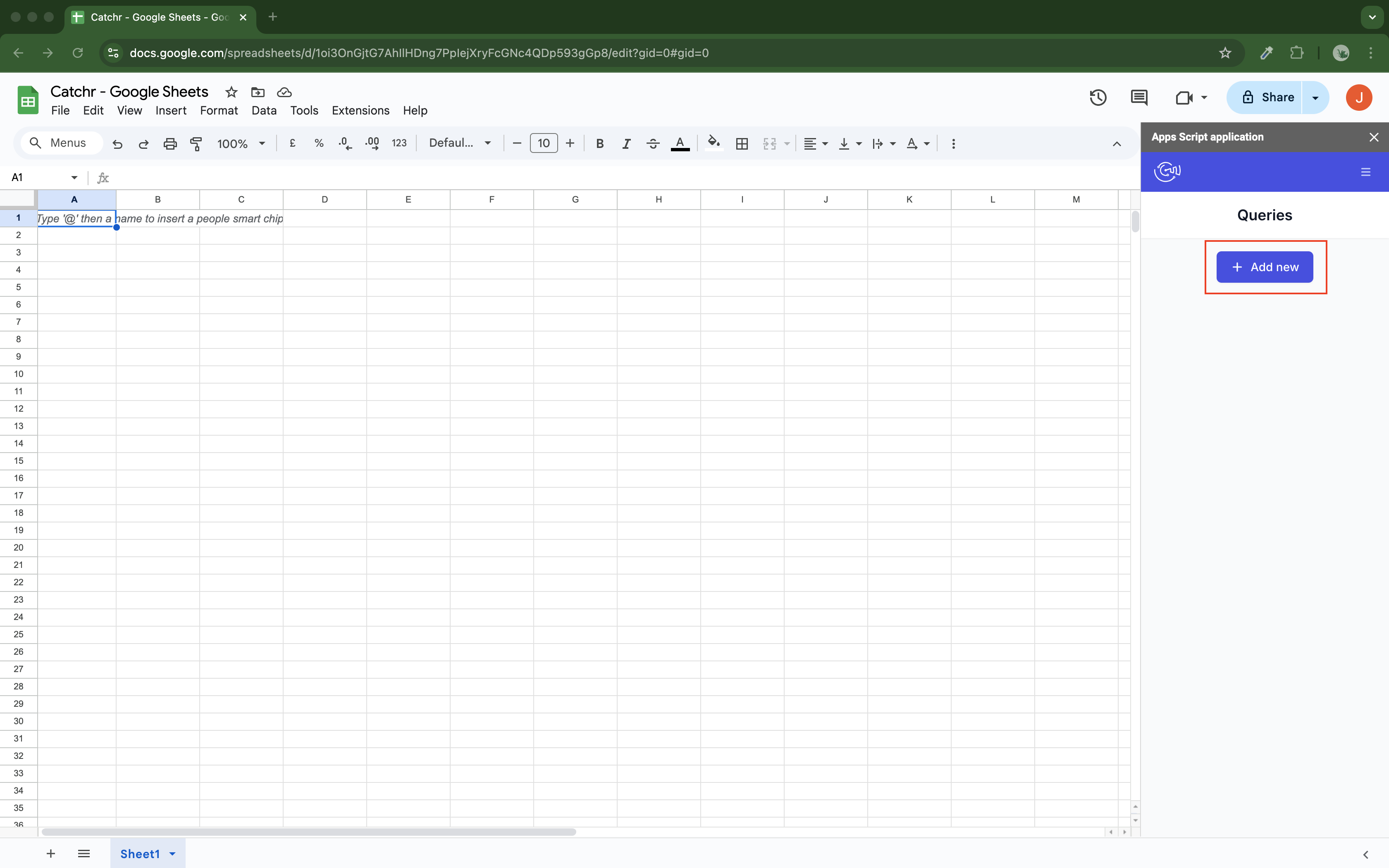Open the Data menu
The image size is (1389, 868).
click(x=263, y=110)
